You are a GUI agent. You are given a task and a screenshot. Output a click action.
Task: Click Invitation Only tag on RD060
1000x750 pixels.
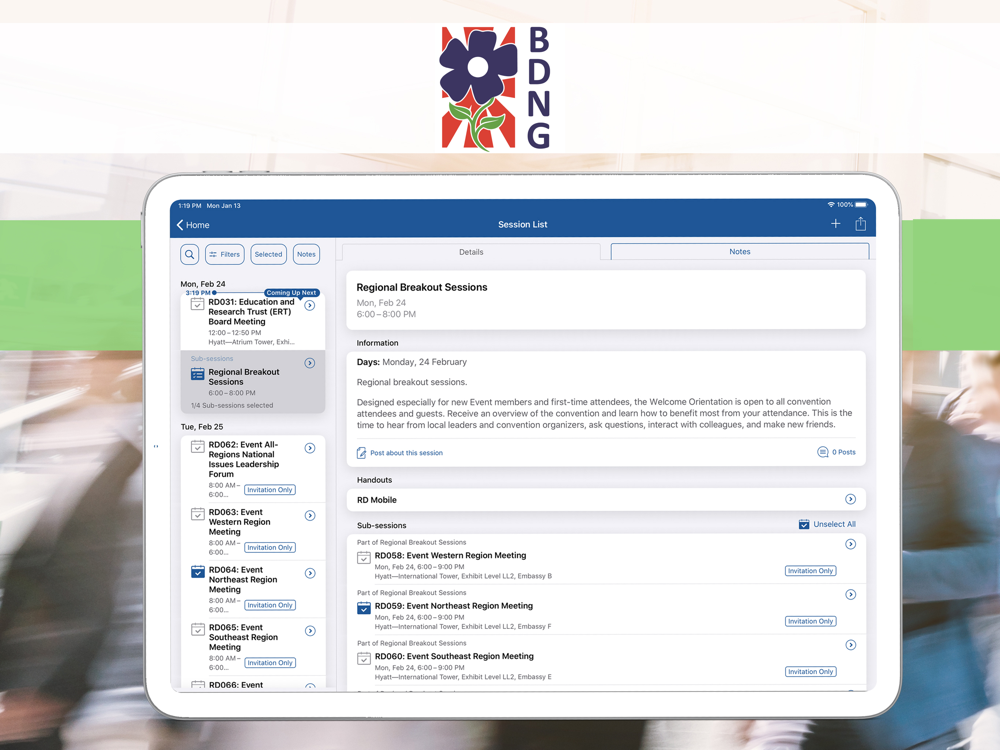click(x=811, y=672)
